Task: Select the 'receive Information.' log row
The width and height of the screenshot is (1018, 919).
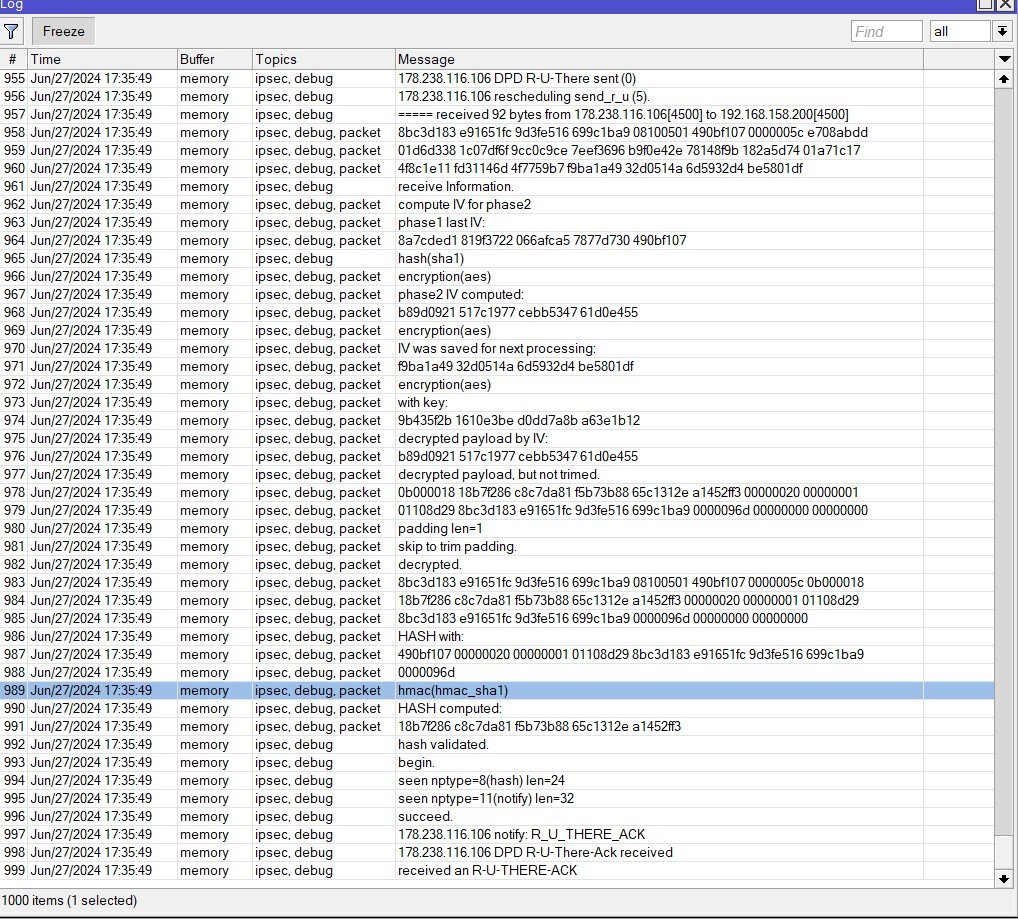Action: pos(455,186)
